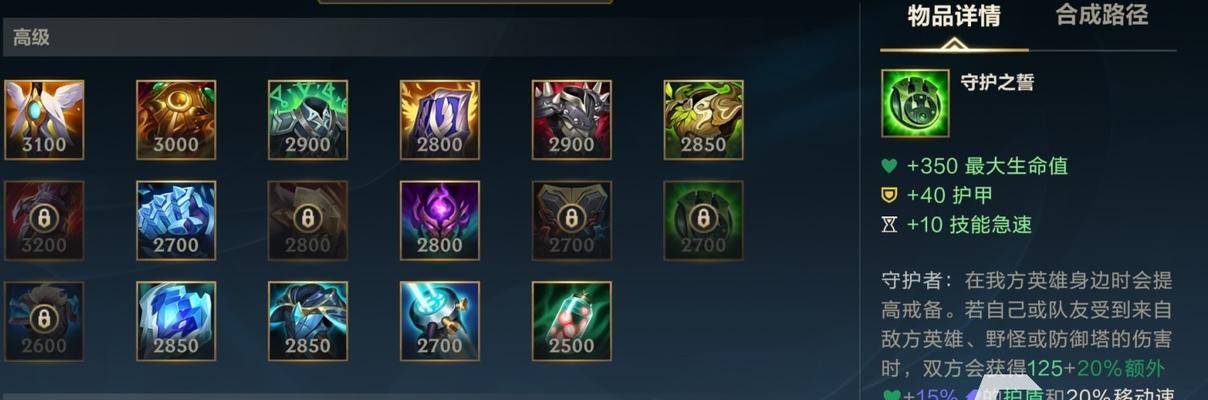The image size is (1208, 400).
Task: Select the winged item priced 3100
Action: tap(44, 120)
